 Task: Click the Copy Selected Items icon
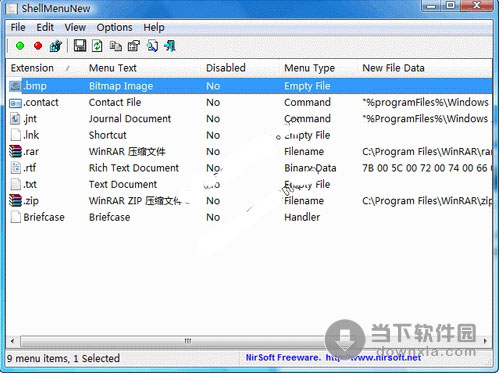(116, 46)
